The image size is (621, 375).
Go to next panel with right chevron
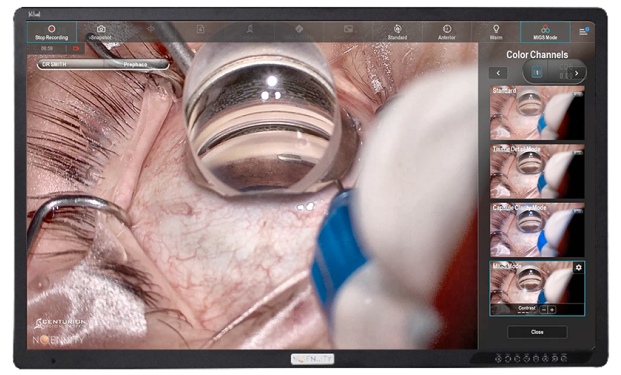[x=577, y=73]
